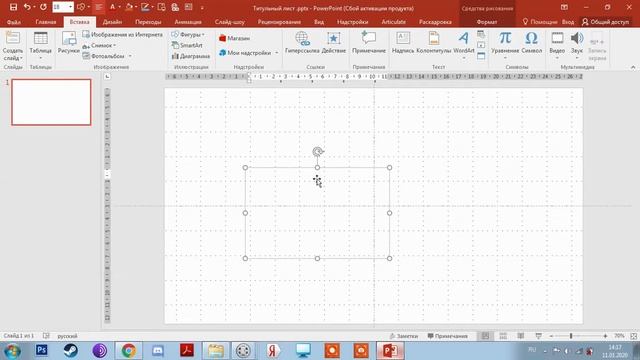Insert a Гиперссылка
The image size is (640, 360).
[302, 43]
